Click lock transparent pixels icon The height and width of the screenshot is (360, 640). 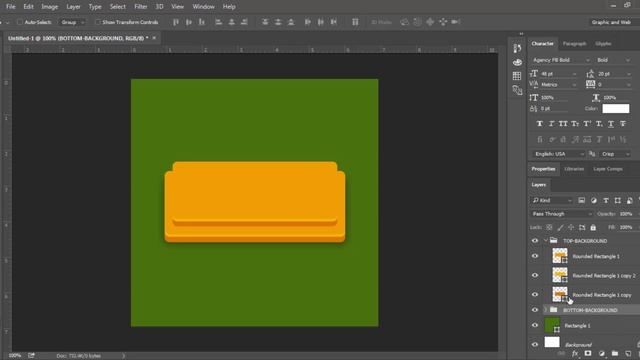549,227
